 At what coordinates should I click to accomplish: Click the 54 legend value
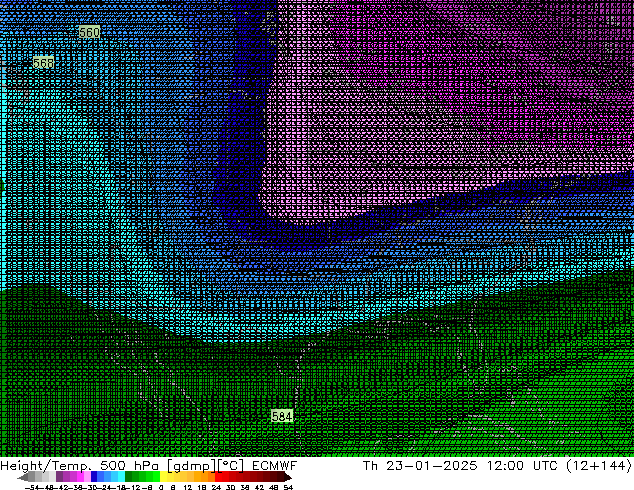click(288, 487)
